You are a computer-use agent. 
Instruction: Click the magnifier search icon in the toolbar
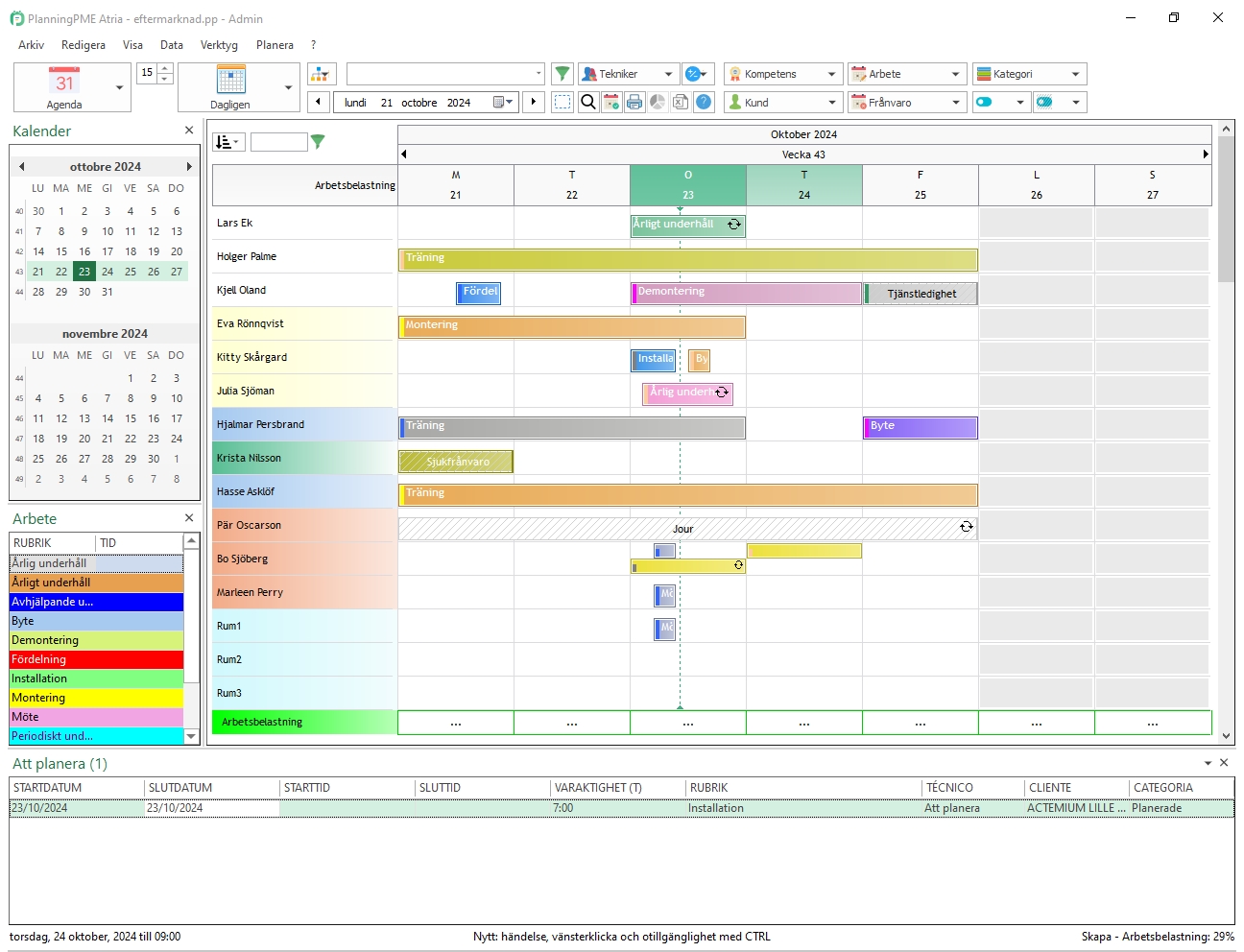tap(588, 102)
